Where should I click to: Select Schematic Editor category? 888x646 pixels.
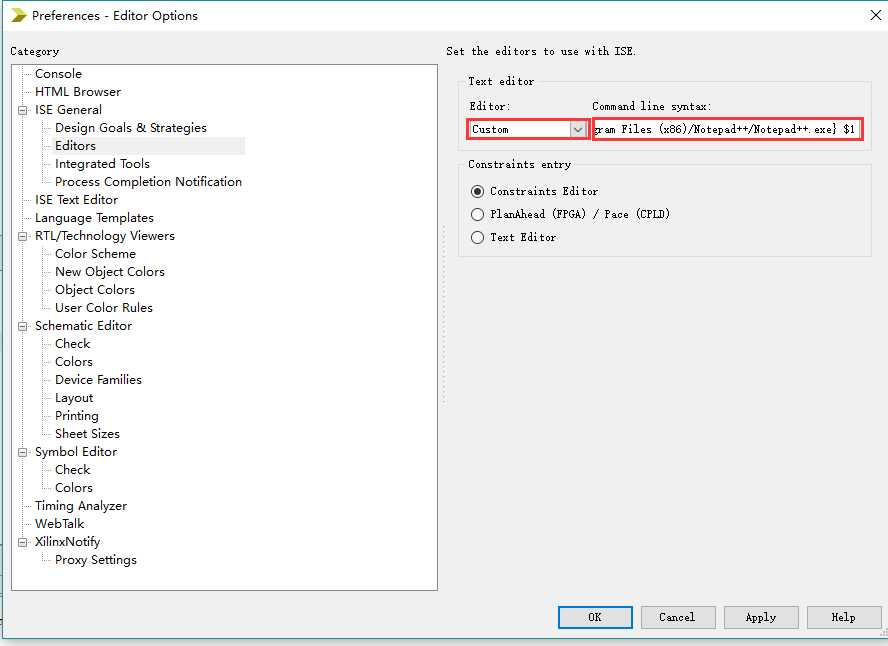(x=83, y=326)
